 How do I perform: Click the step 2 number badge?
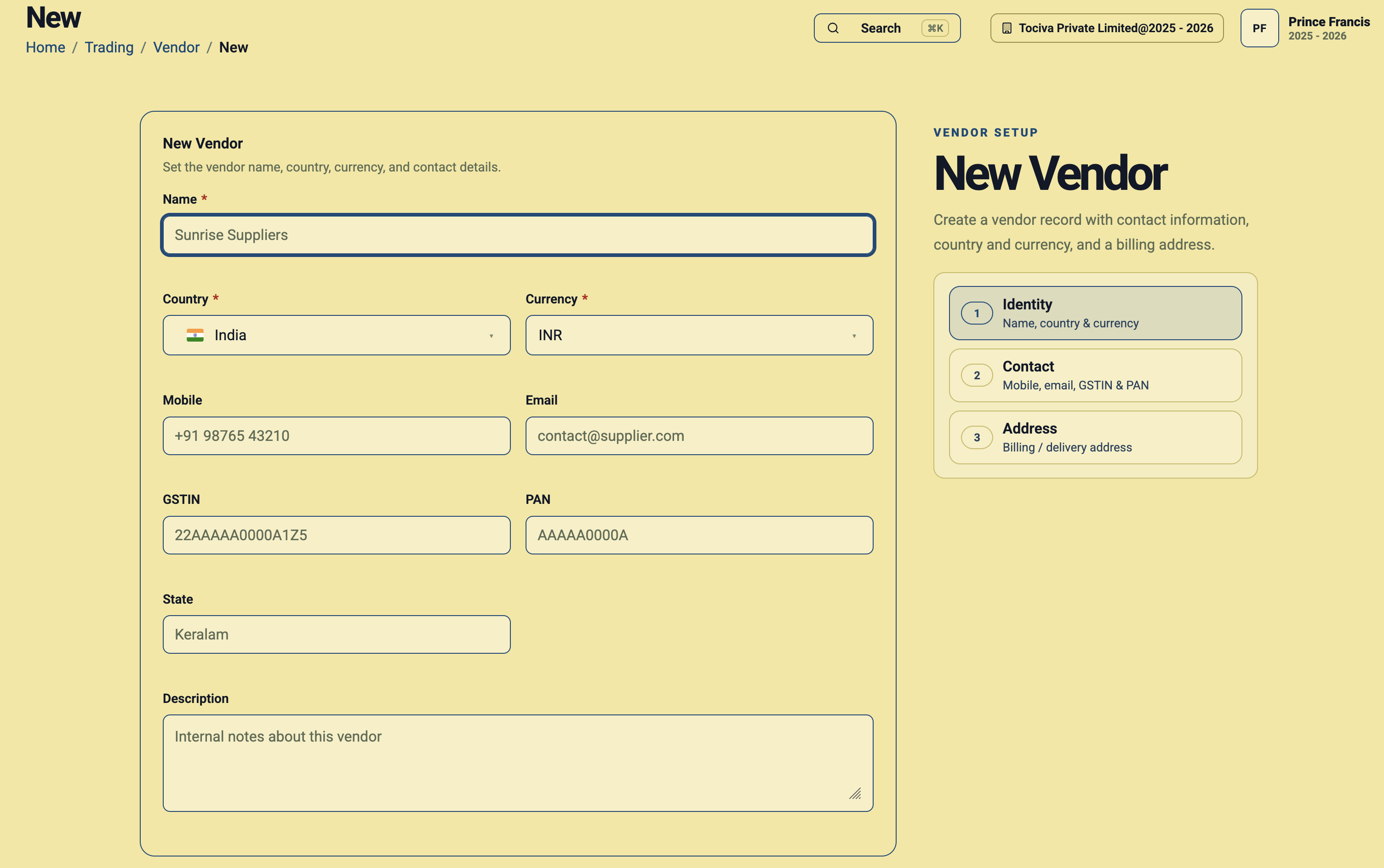pyautogui.click(x=977, y=376)
